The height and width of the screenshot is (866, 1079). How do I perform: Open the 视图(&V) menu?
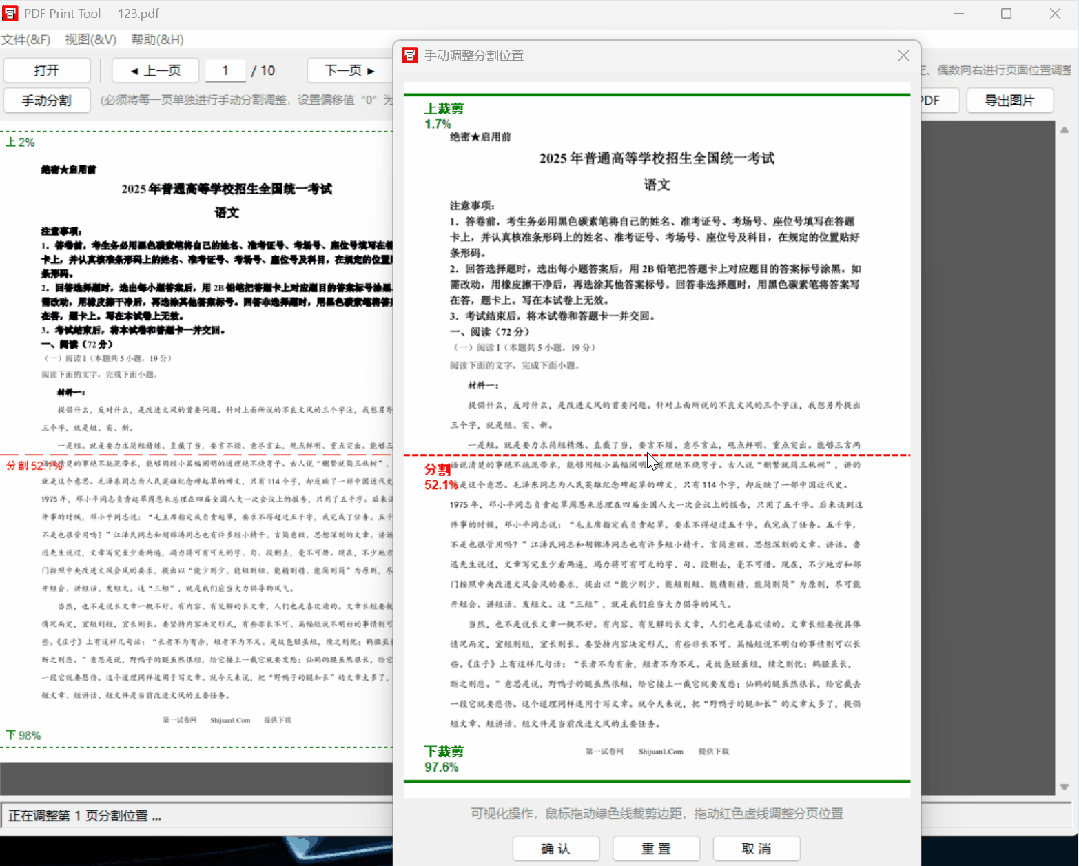[x=91, y=39]
